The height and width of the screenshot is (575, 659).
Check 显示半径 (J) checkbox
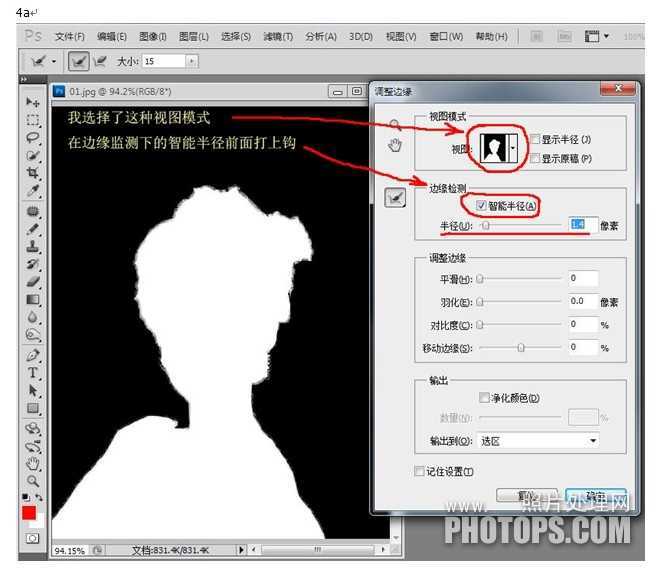click(x=535, y=139)
